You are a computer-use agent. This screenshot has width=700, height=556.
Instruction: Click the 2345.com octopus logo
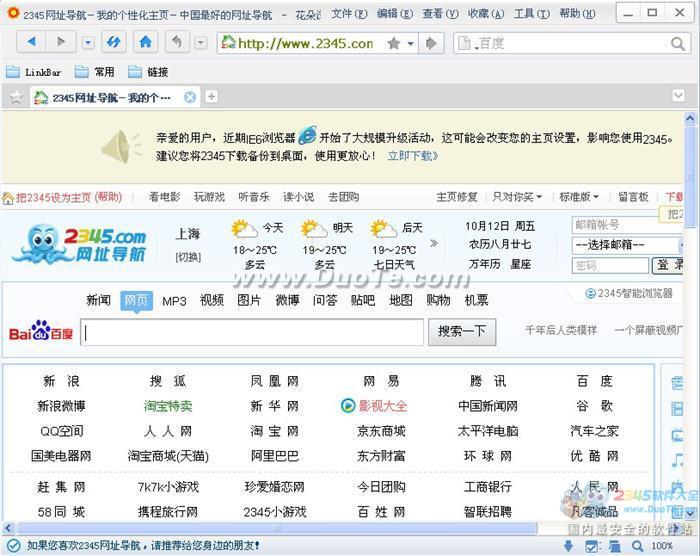(x=79, y=245)
